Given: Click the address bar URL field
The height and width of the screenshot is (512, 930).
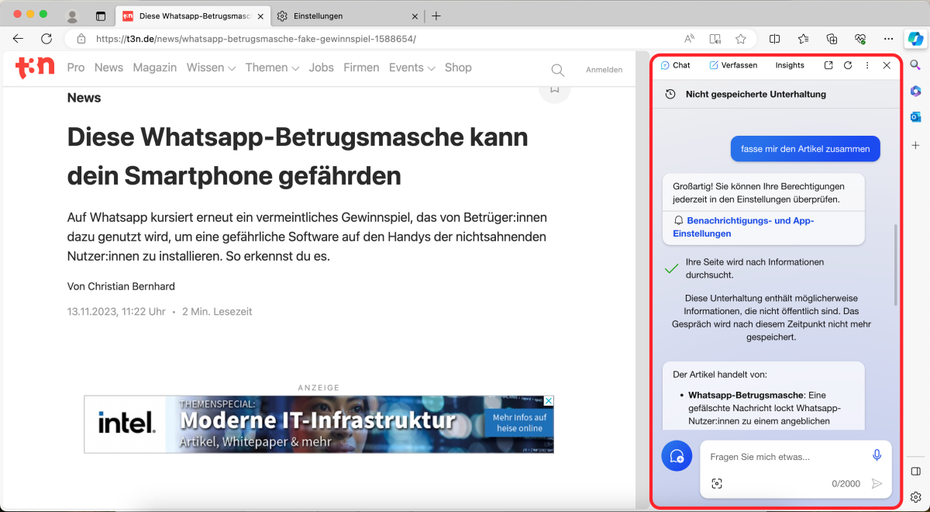Looking at the screenshot, I should [x=380, y=39].
